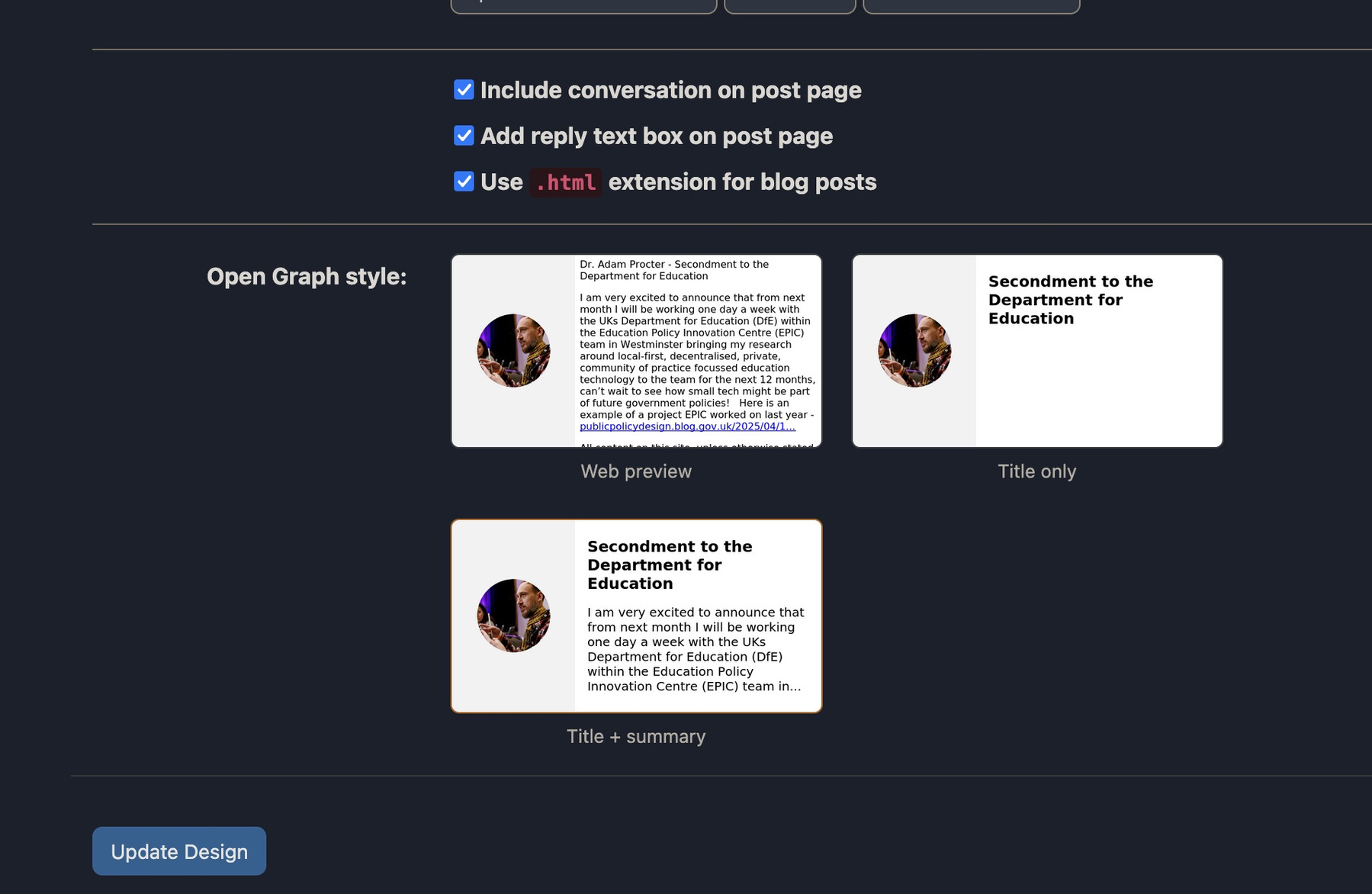
Task: Toggle "Use .html extension for blog posts" off
Action: click(x=463, y=182)
